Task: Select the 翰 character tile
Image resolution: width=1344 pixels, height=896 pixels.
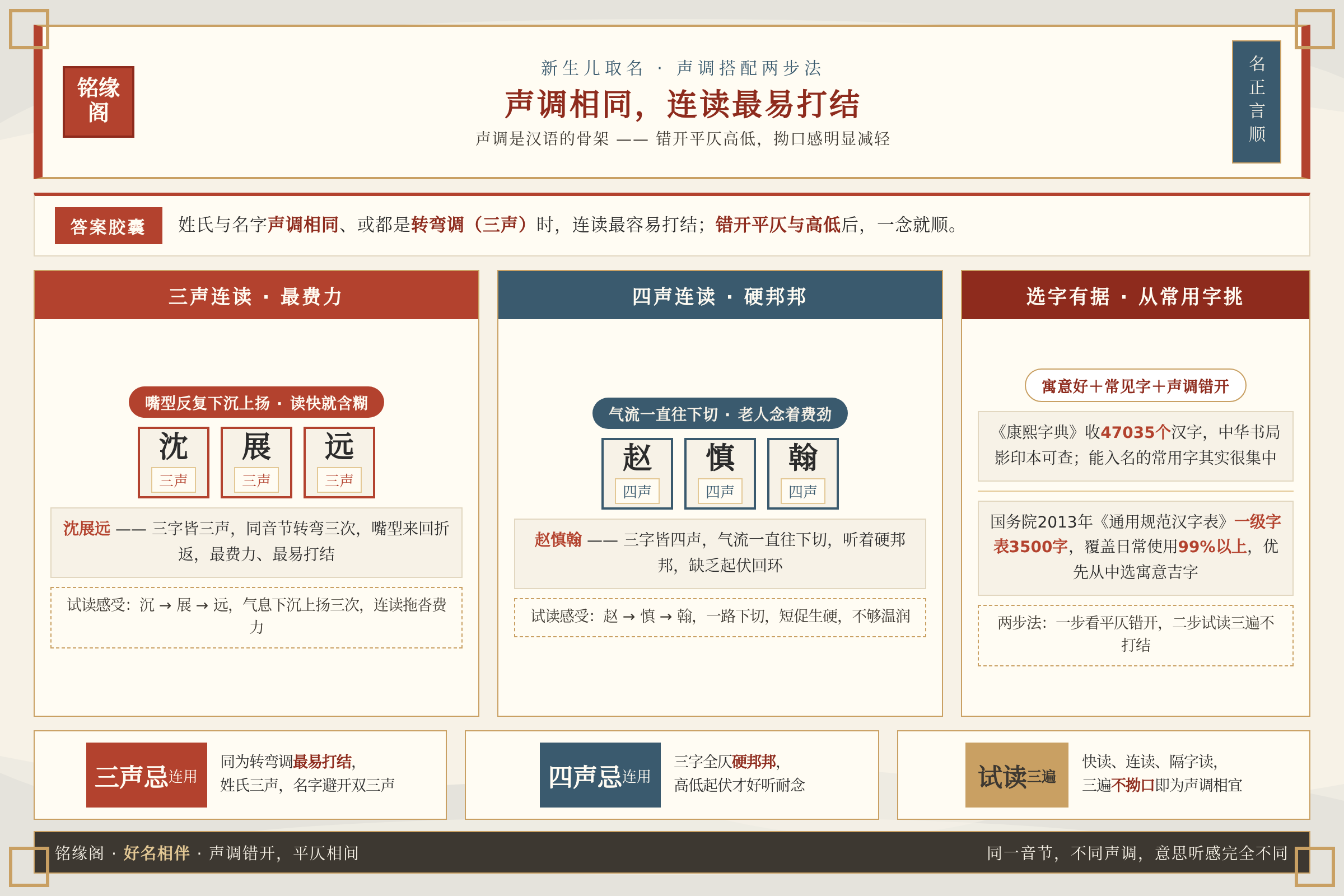Action: pos(803,474)
